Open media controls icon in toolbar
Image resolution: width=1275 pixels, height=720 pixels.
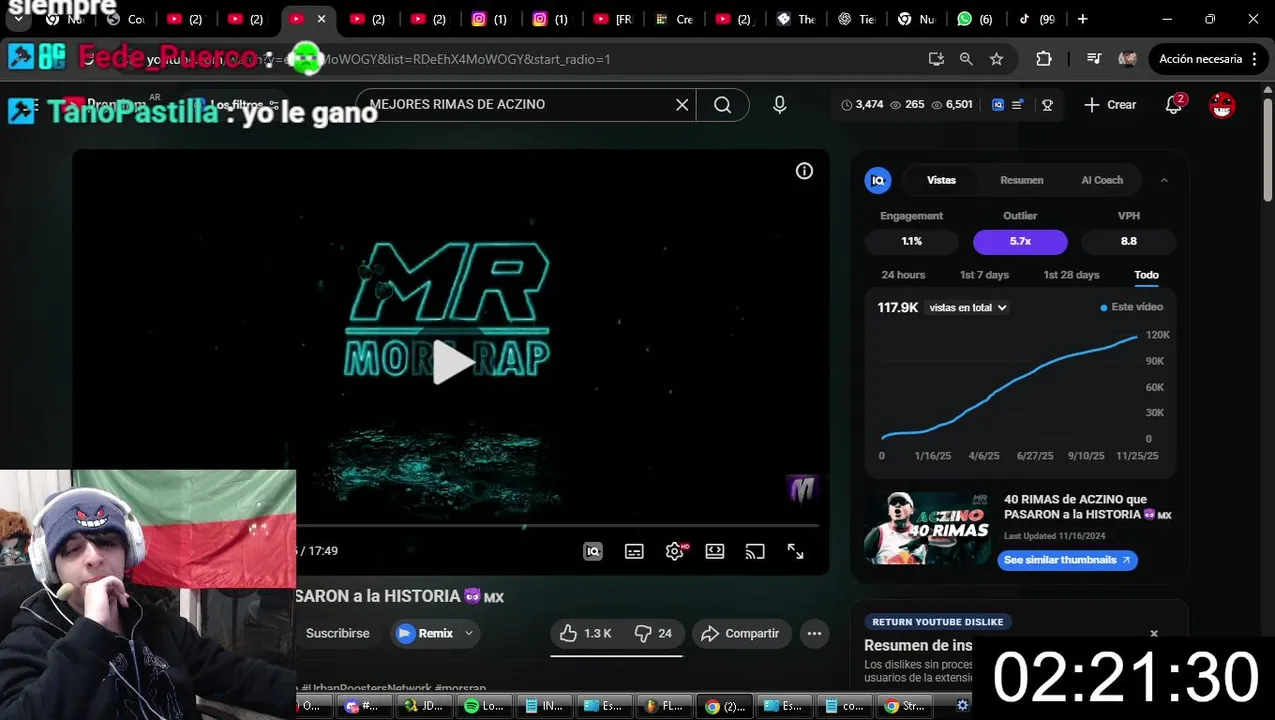tap(1093, 59)
